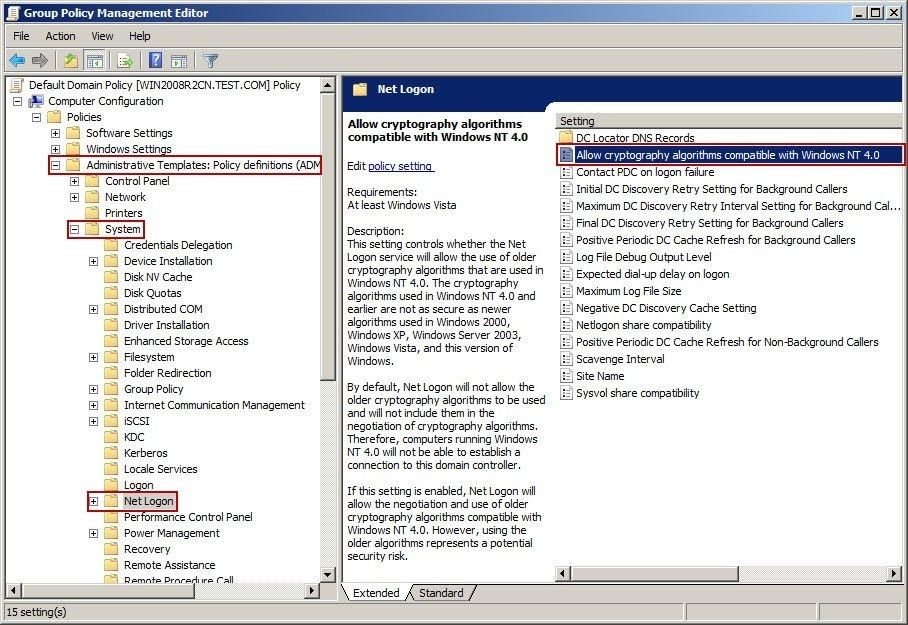Click the Up one level toolbar icon

point(71,60)
